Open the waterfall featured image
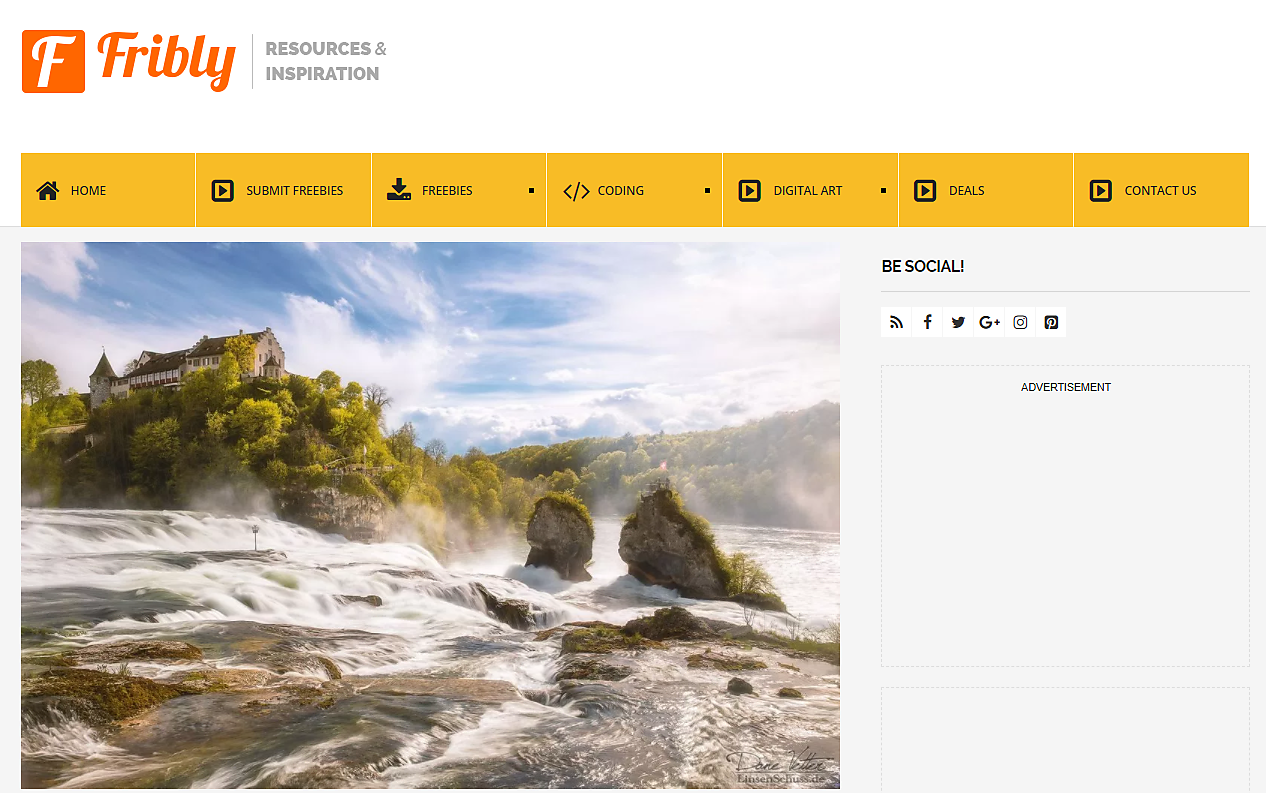 (x=430, y=515)
